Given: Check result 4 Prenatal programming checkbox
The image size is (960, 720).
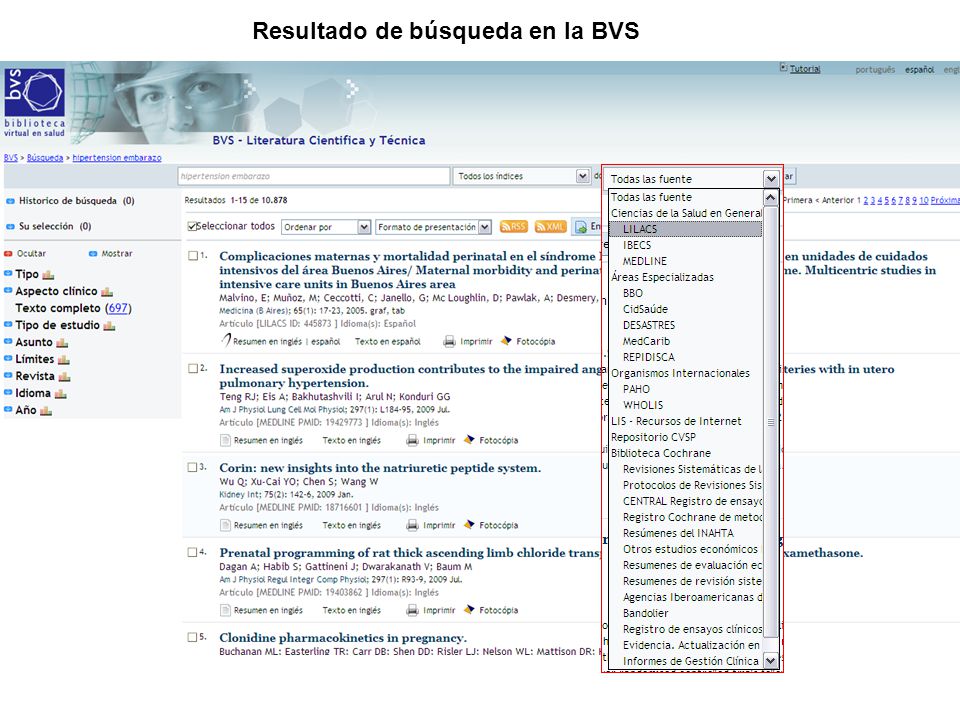Looking at the screenshot, I should [x=193, y=552].
